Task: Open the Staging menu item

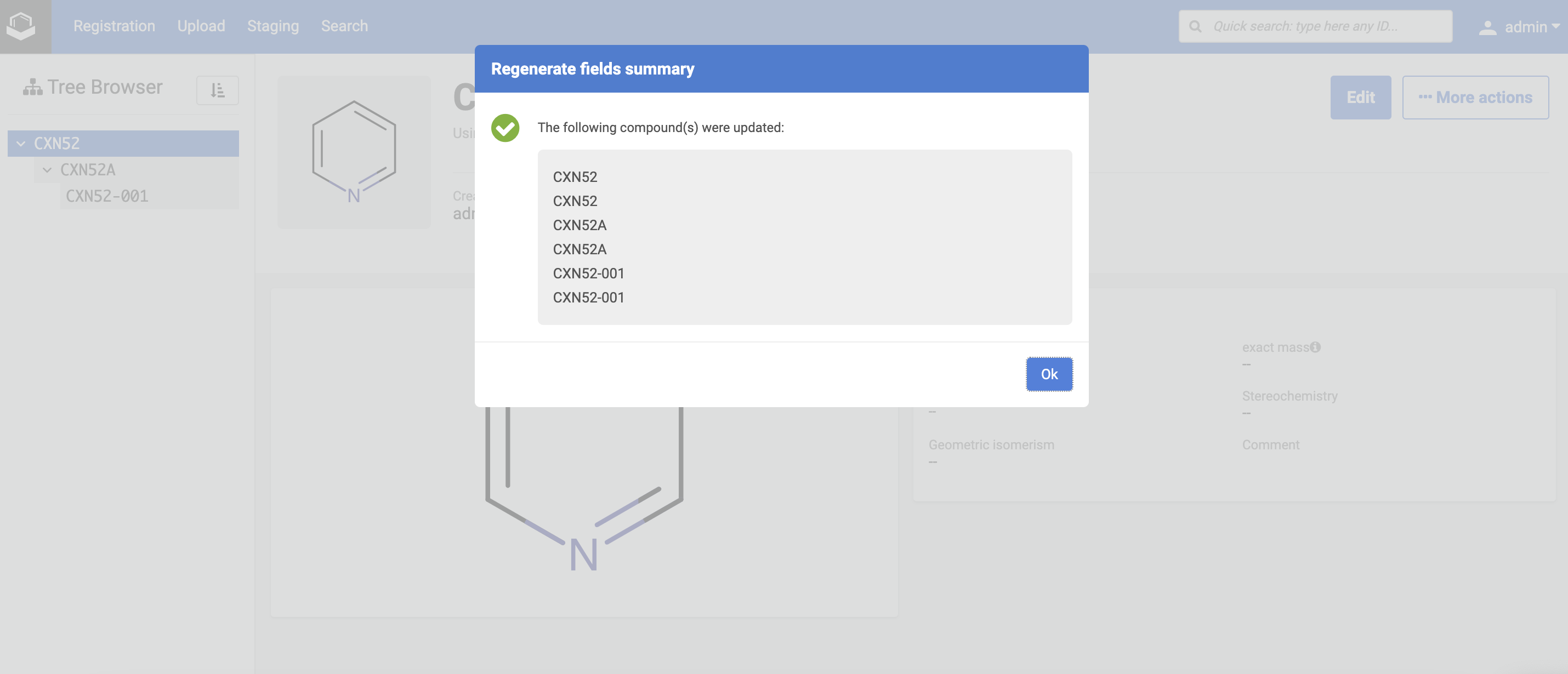Action: click(x=272, y=26)
